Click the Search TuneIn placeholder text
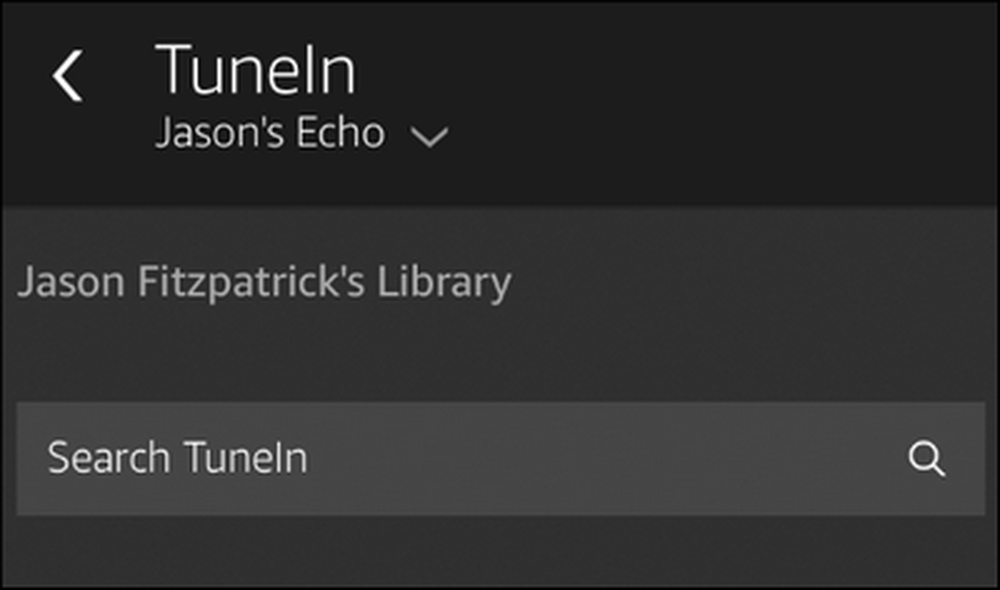1000x590 pixels. 177,458
